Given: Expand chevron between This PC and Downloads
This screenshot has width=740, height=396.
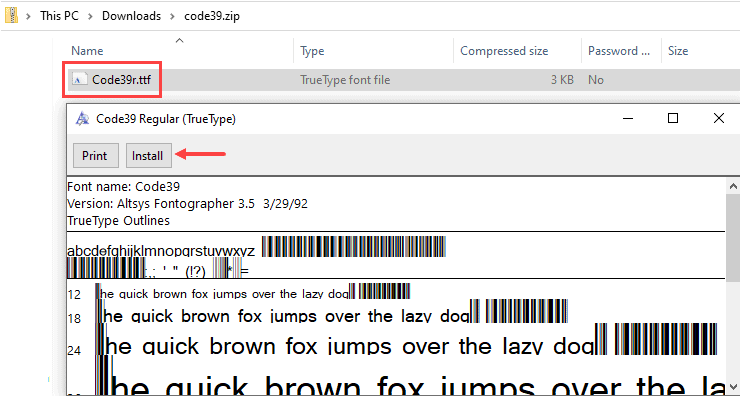Looking at the screenshot, I should pyautogui.click(x=91, y=16).
